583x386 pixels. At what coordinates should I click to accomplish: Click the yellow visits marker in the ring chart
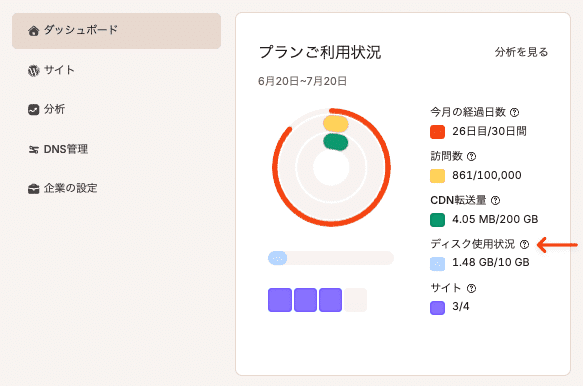(336, 124)
